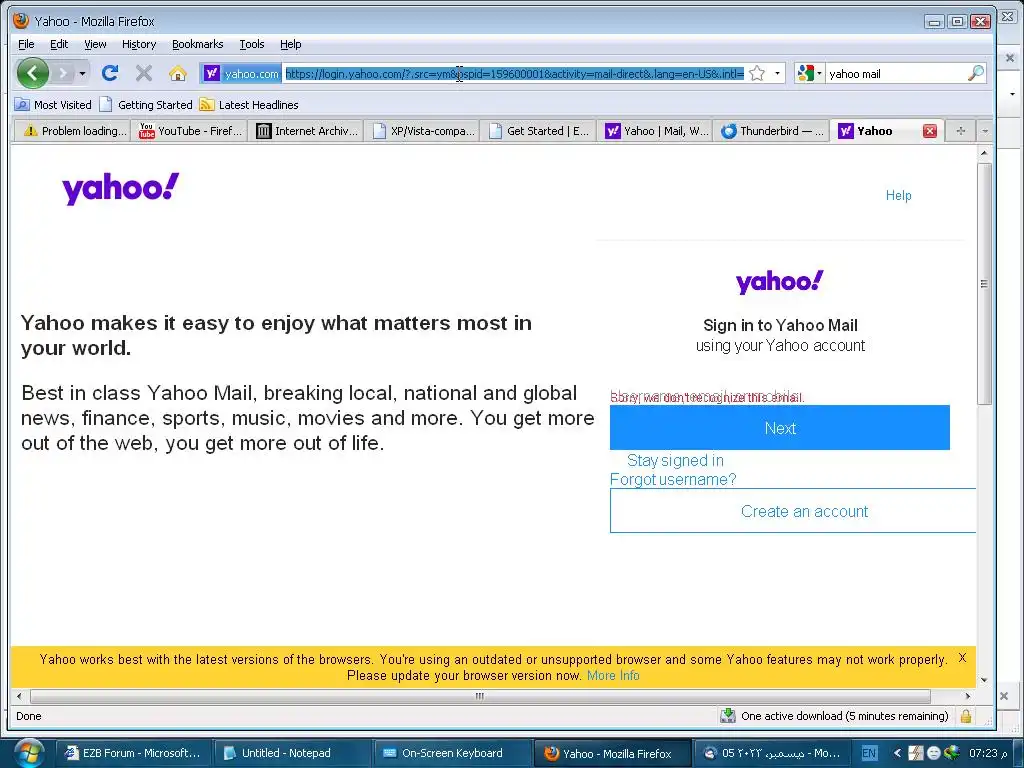Switch to EZB Forum taskbar window
The width and height of the screenshot is (1024, 768).
pos(133,754)
